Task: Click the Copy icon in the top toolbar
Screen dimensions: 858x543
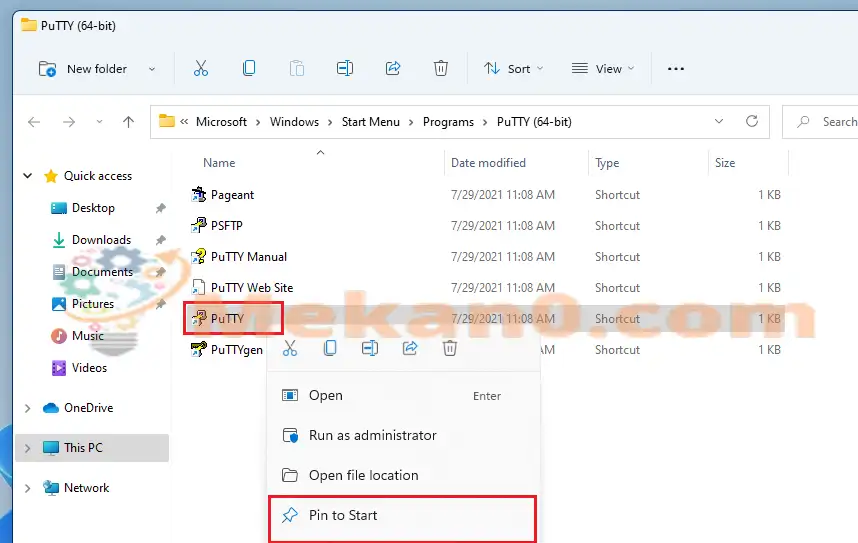Action: click(249, 68)
